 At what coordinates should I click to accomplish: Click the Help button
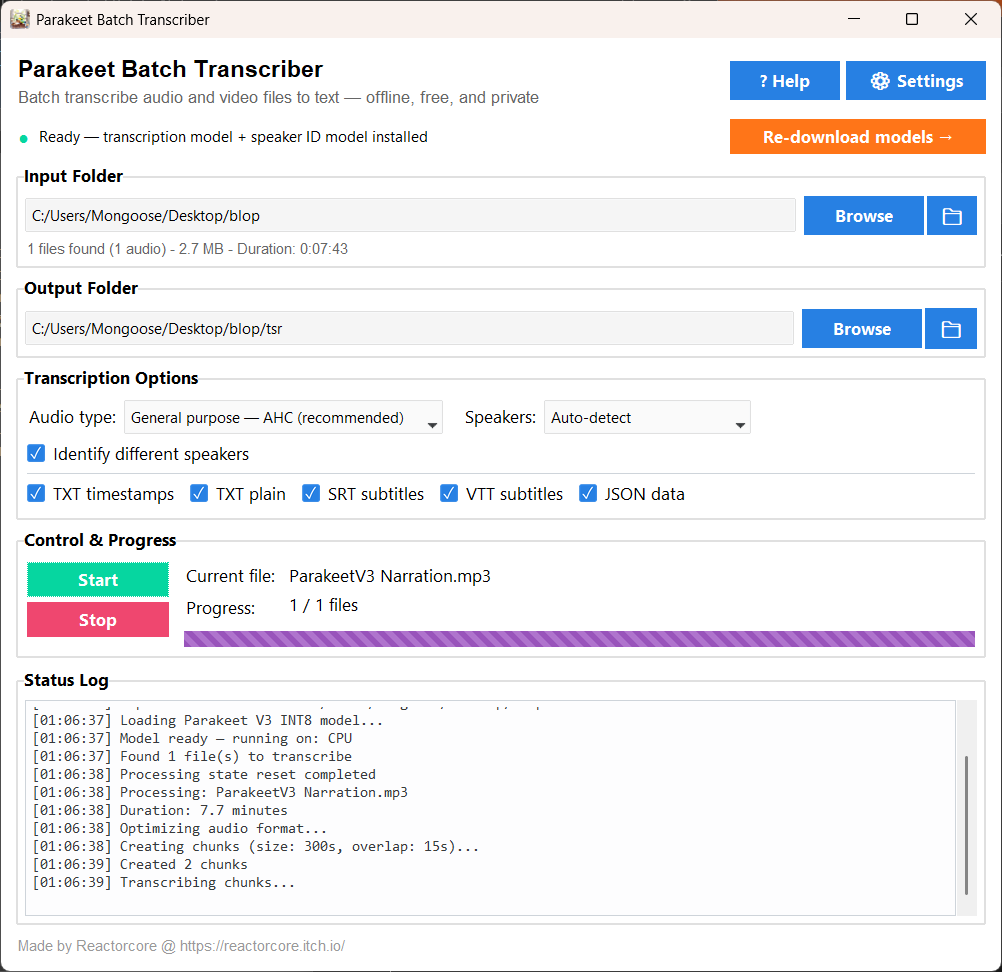[x=784, y=81]
